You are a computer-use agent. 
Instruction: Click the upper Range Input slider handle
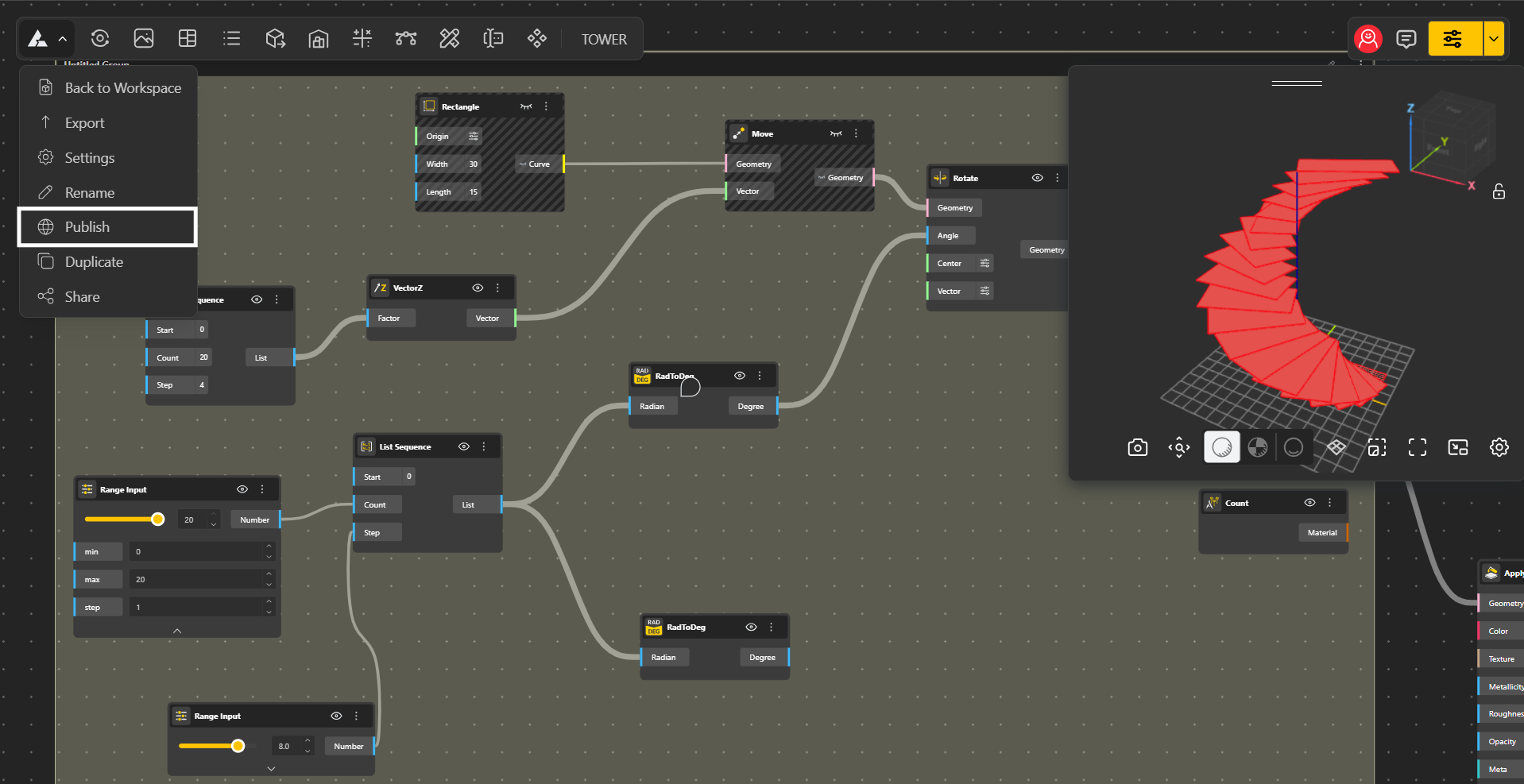pyautogui.click(x=158, y=519)
